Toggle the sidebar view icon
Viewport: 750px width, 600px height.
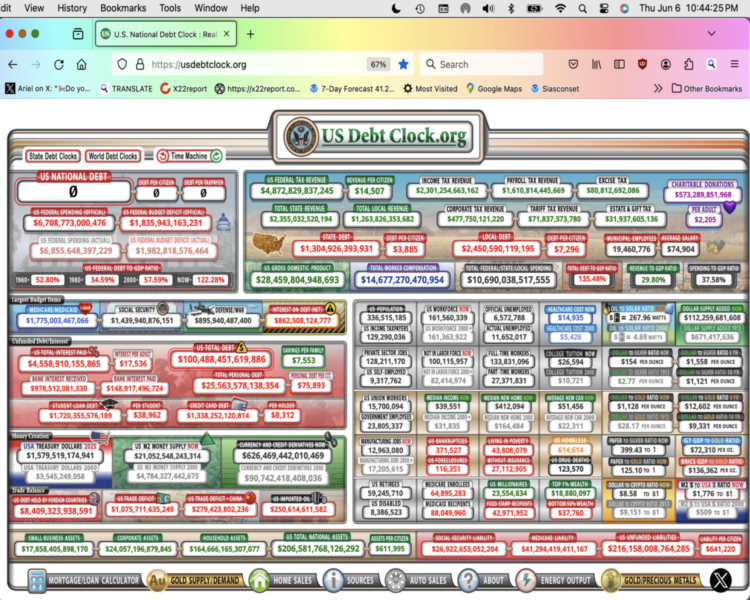619,65
